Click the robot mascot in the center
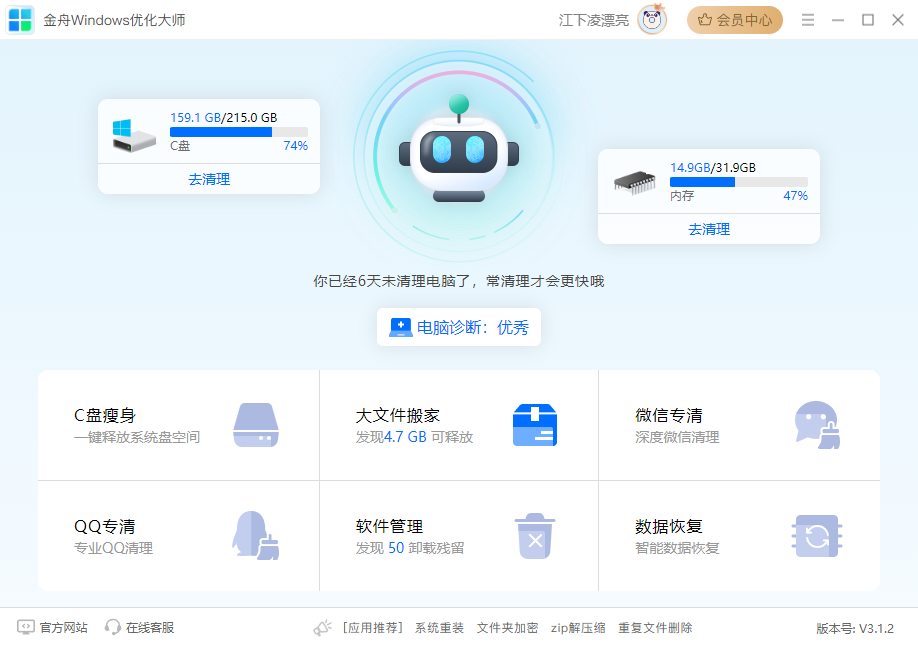The height and width of the screenshot is (647, 918). 459,149
